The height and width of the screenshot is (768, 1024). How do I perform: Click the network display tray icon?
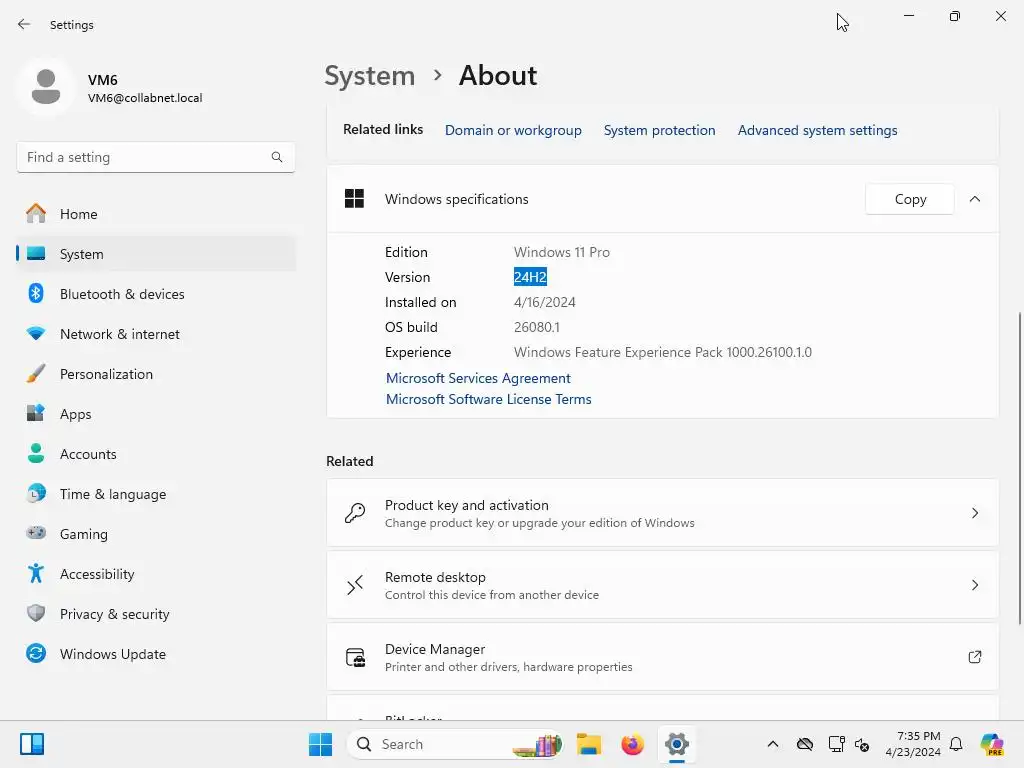[836, 744]
